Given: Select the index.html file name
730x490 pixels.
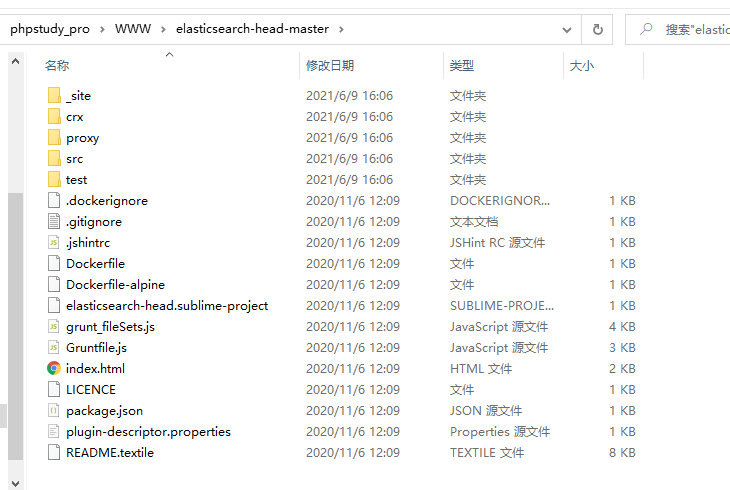Looking at the screenshot, I should [x=95, y=368].
